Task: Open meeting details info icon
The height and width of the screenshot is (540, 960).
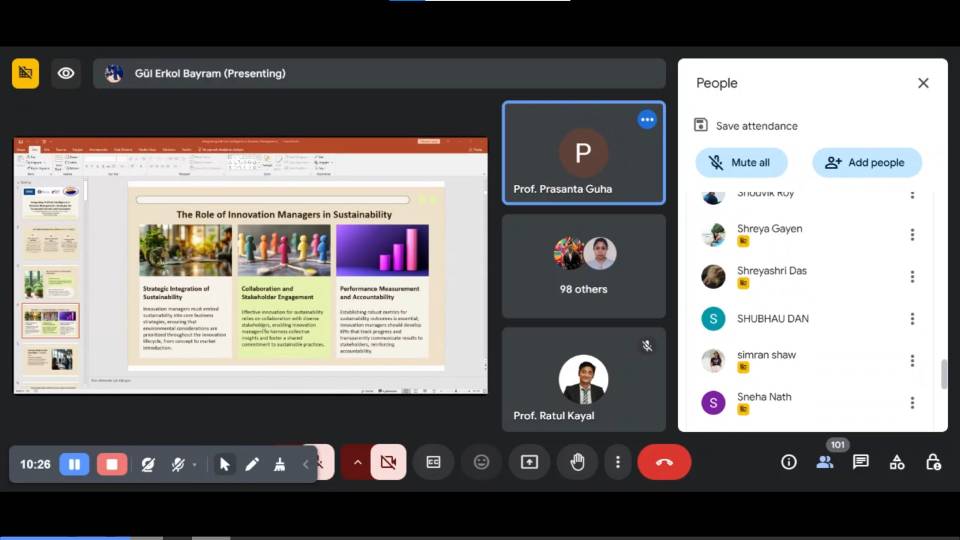Action: [789, 462]
